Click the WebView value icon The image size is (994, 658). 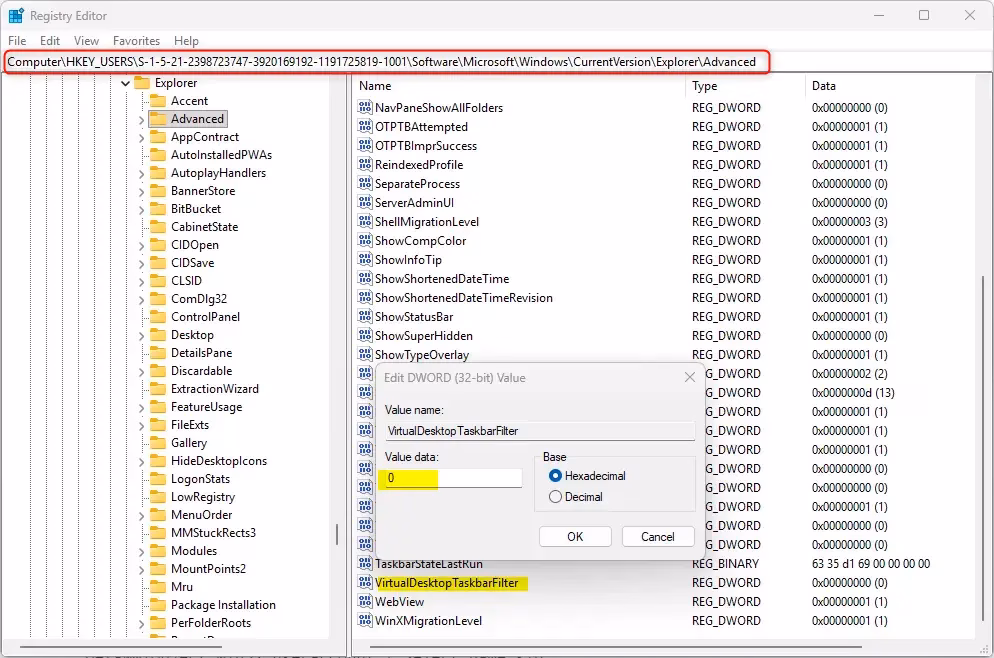[x=365, y=602]
